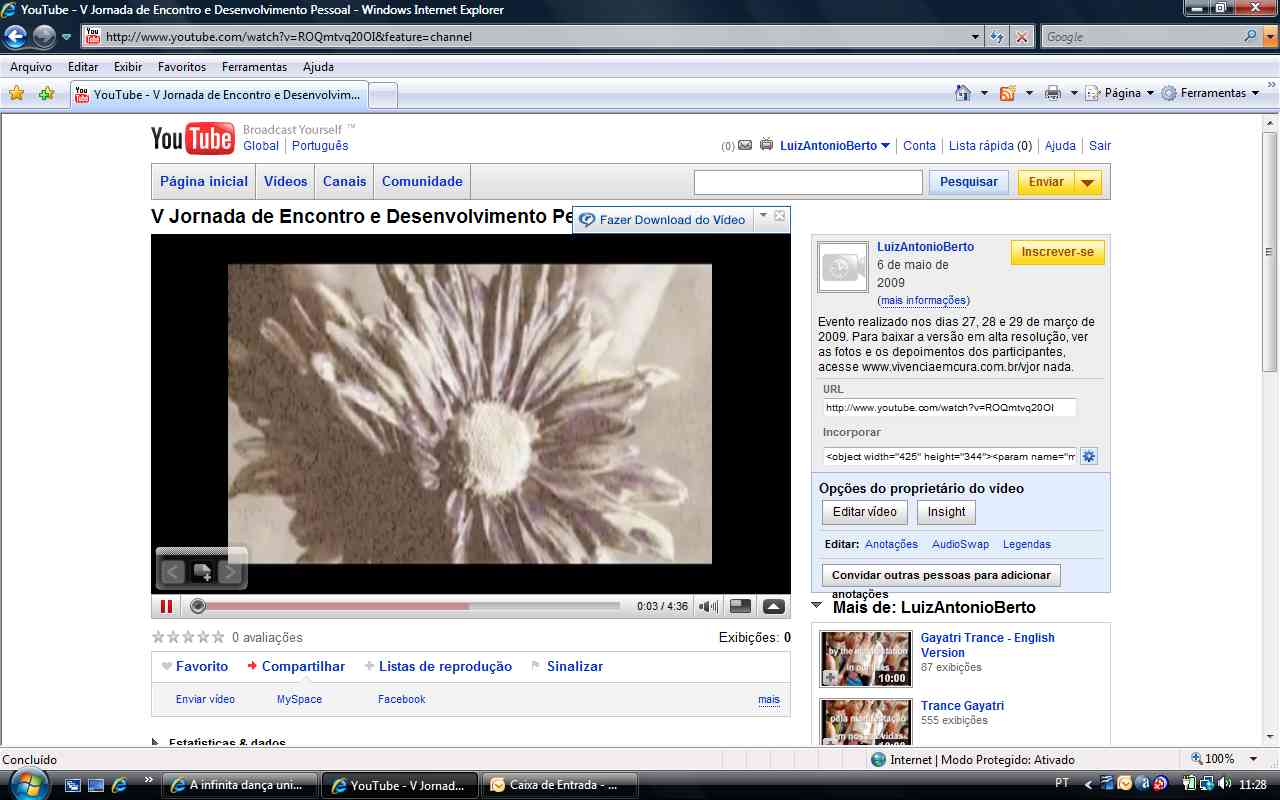Click the IE Stop loading button

pos(1021,37)
